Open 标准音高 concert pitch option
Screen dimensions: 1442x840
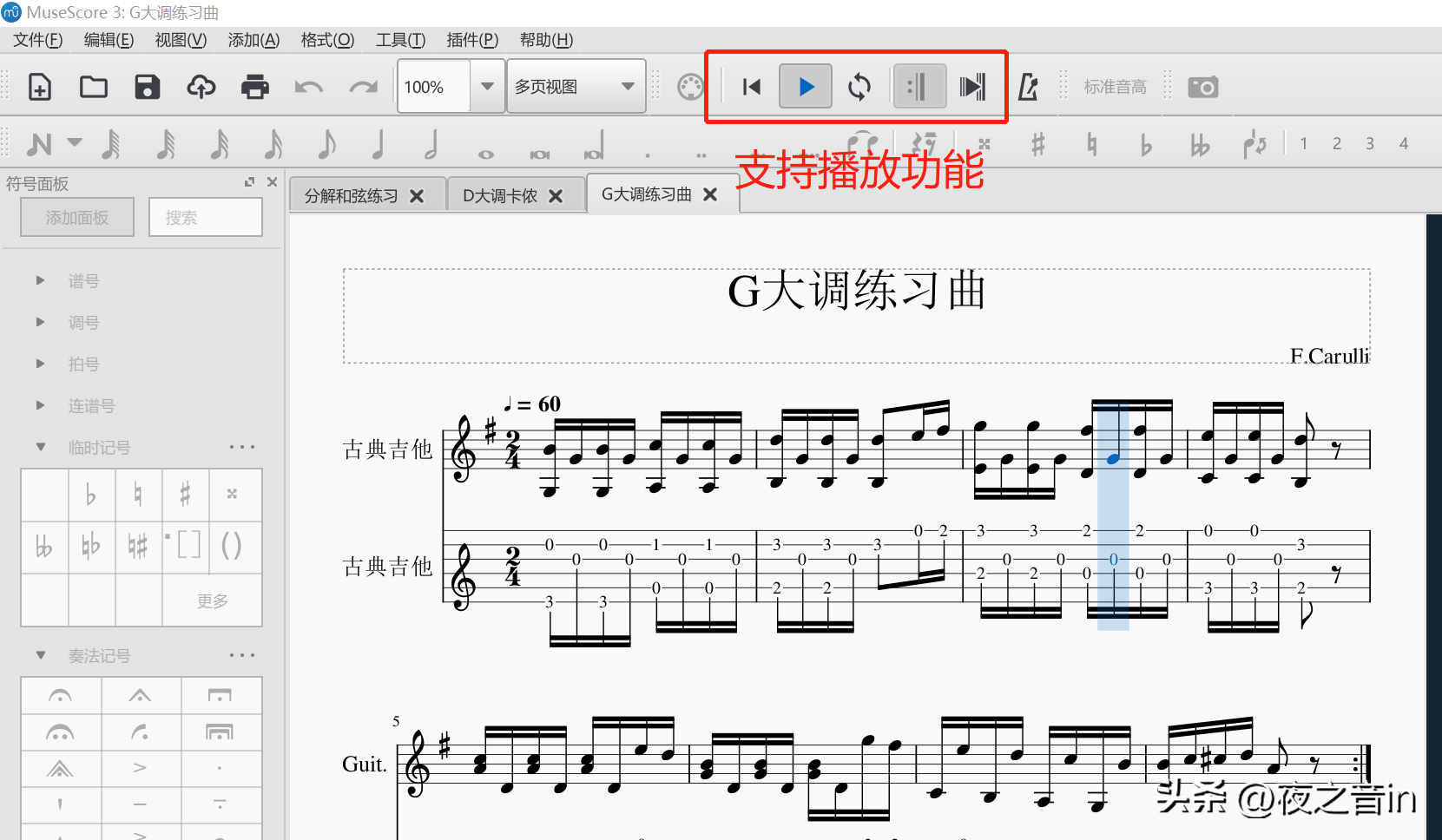coord(1116,87)
